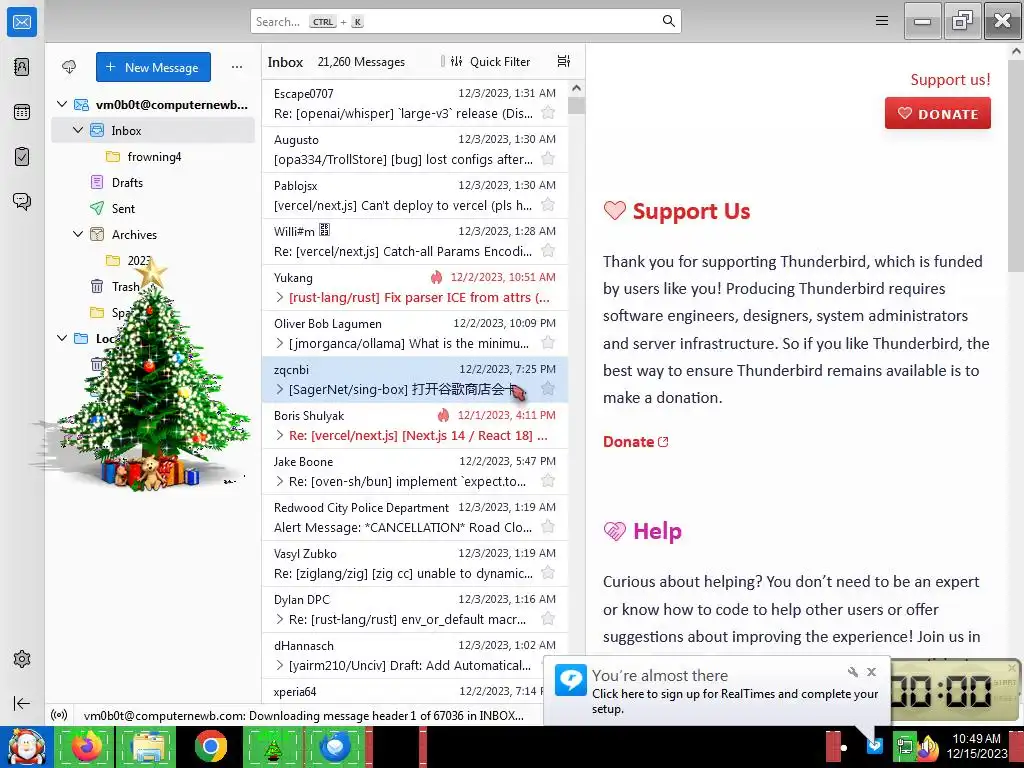
Task: Star the Escape0707 message
Action: 548,112
